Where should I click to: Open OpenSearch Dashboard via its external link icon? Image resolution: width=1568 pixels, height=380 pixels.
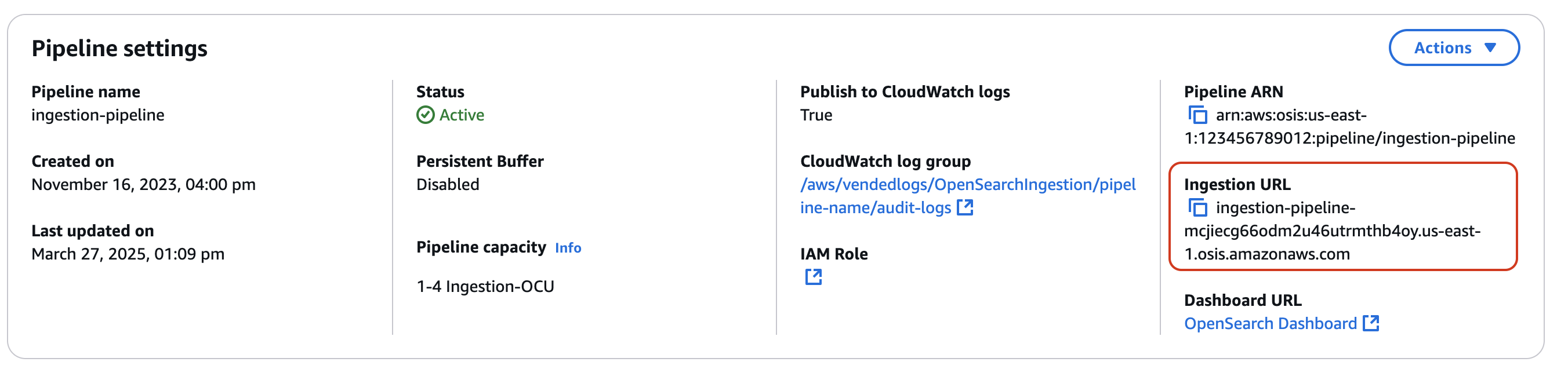coord(1371,323)
